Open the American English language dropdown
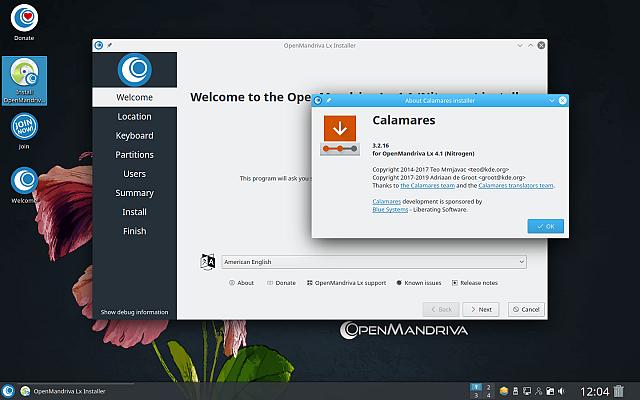The width and height of the screenshot is (640, 400). (374, 262)
